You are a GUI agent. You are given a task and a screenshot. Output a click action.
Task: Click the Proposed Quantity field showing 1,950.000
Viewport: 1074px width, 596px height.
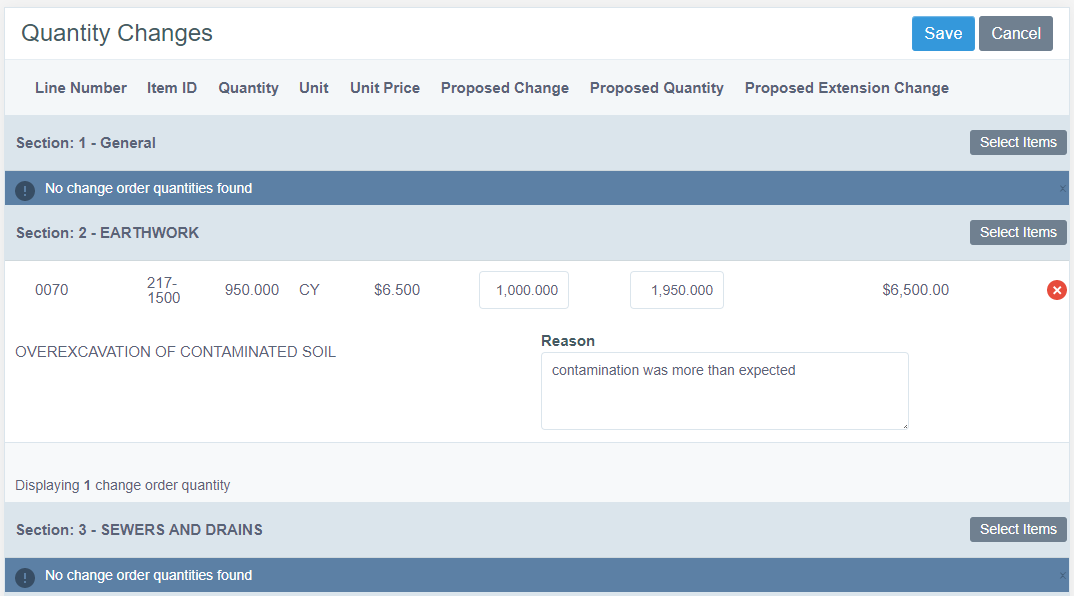click(676, 290)
